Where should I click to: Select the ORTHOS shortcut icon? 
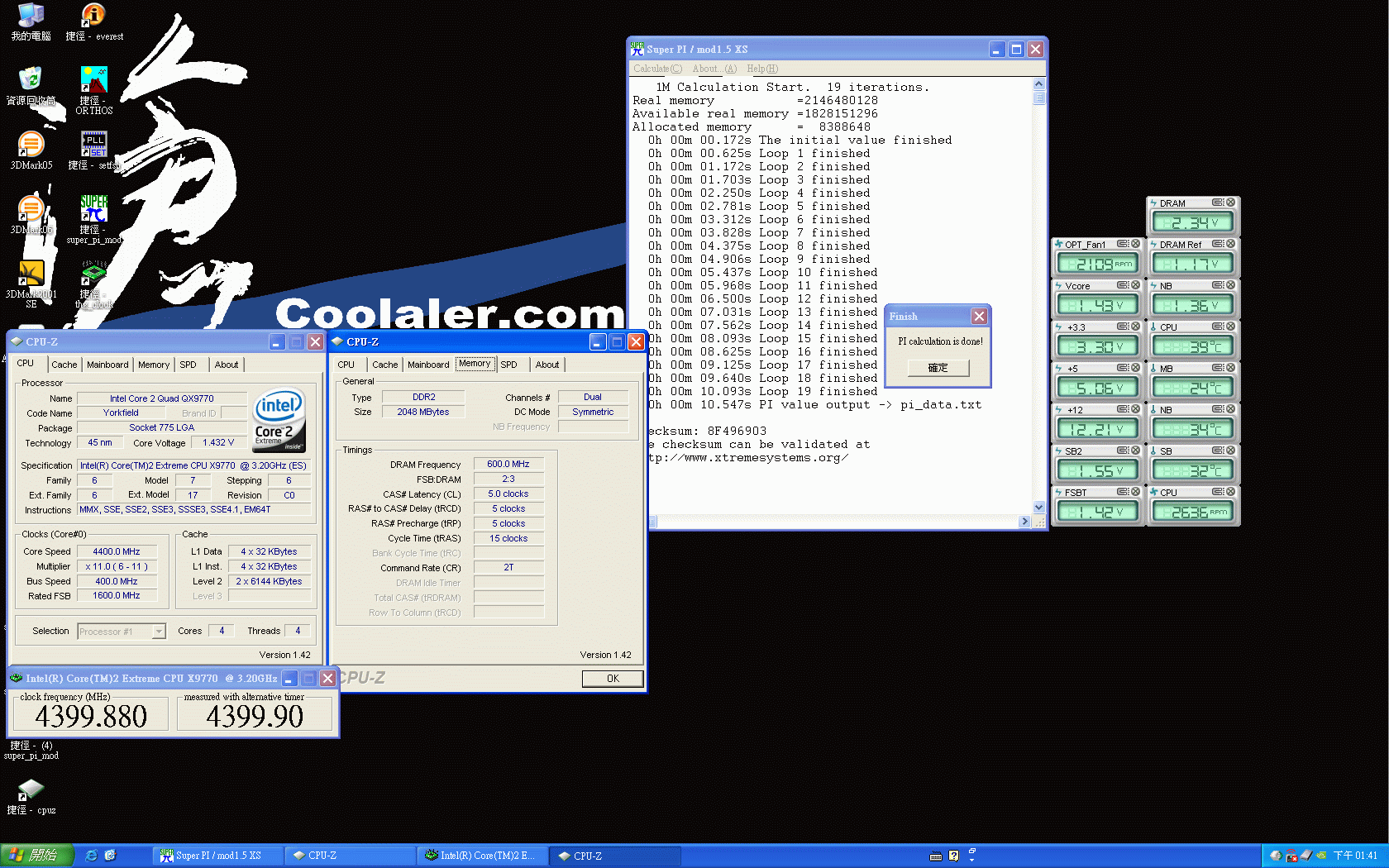(x=93, y=91)
